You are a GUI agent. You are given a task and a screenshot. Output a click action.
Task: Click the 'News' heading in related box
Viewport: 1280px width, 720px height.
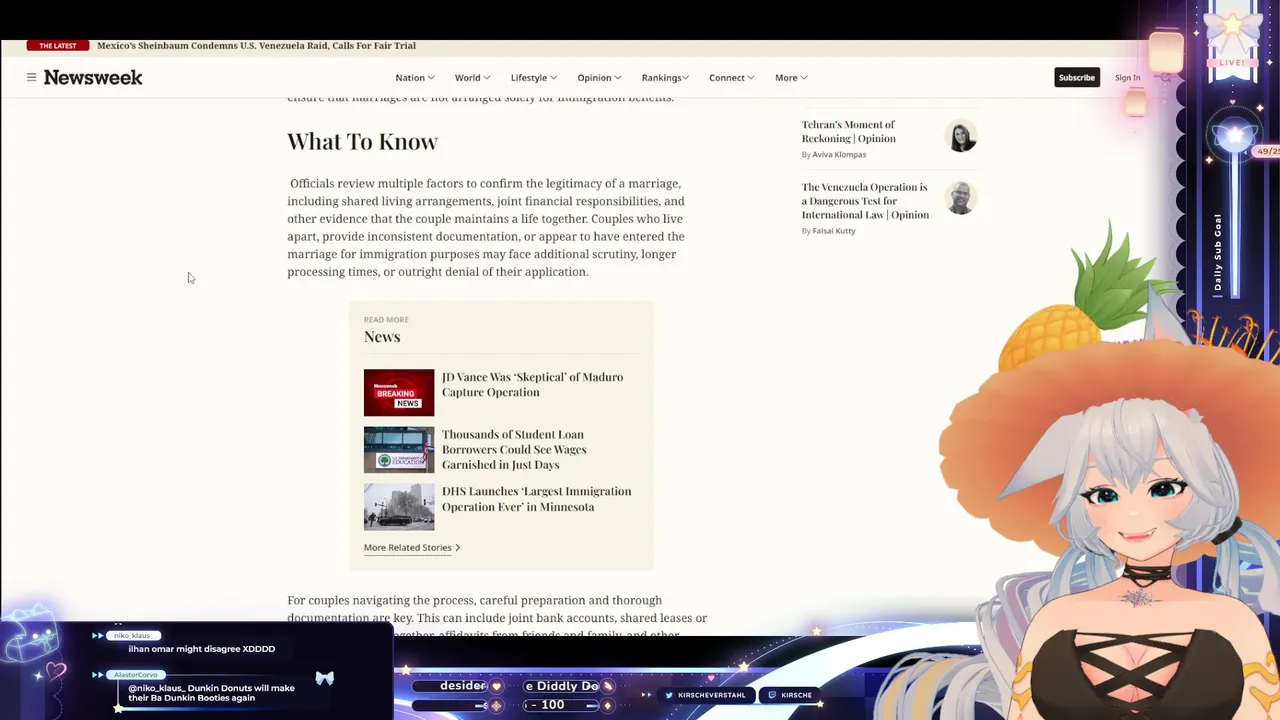point(382,337)
